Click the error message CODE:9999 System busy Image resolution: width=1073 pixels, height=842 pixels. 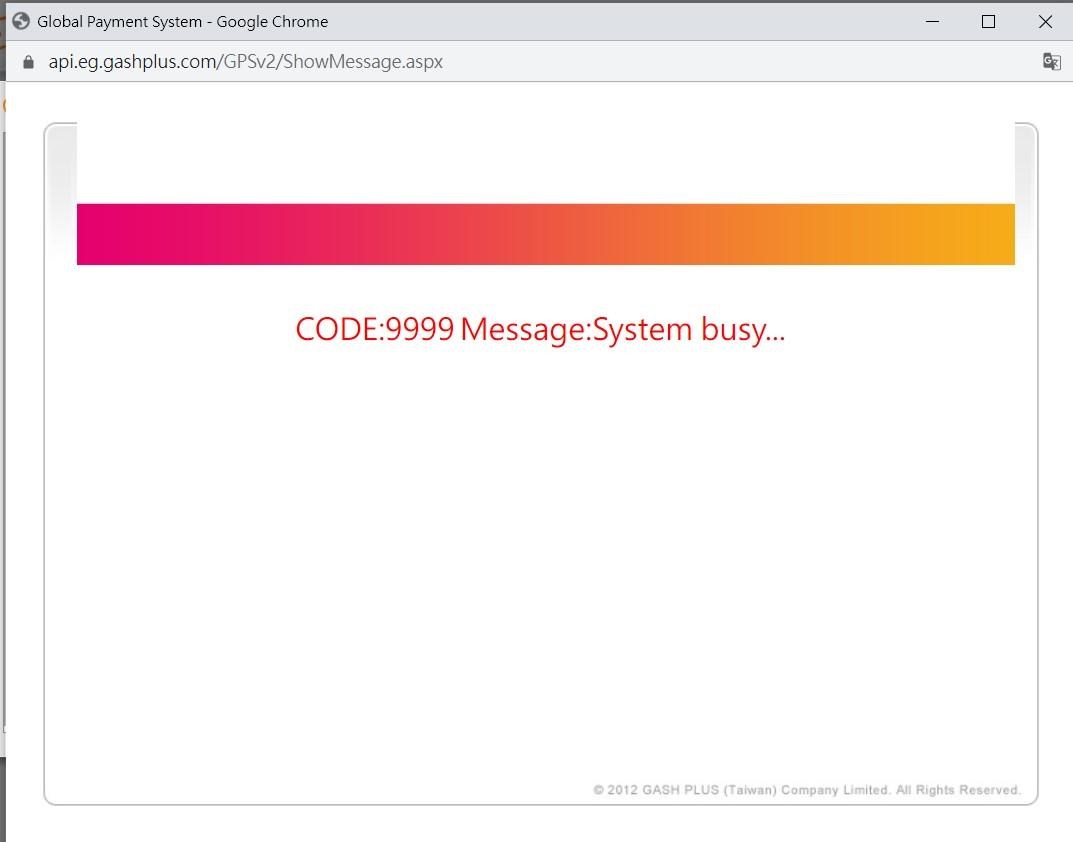(x=540, y=329)
